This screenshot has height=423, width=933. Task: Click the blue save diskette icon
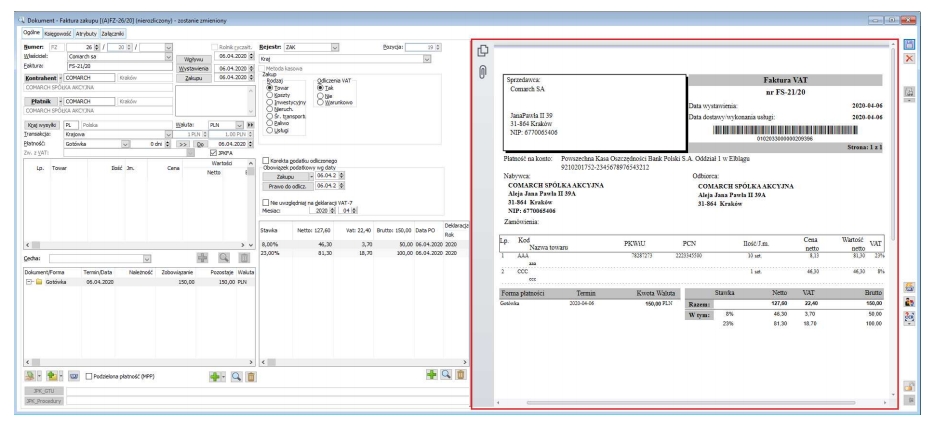coord(909,45)
